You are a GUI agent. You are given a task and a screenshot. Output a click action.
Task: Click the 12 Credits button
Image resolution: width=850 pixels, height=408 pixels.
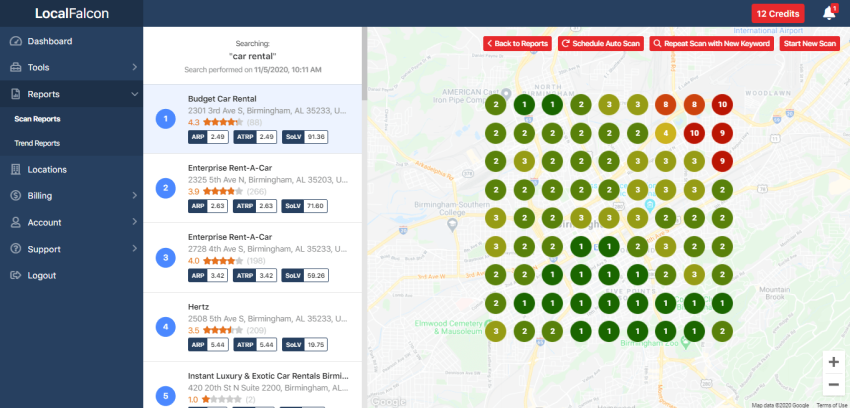(x=778, y=14)
